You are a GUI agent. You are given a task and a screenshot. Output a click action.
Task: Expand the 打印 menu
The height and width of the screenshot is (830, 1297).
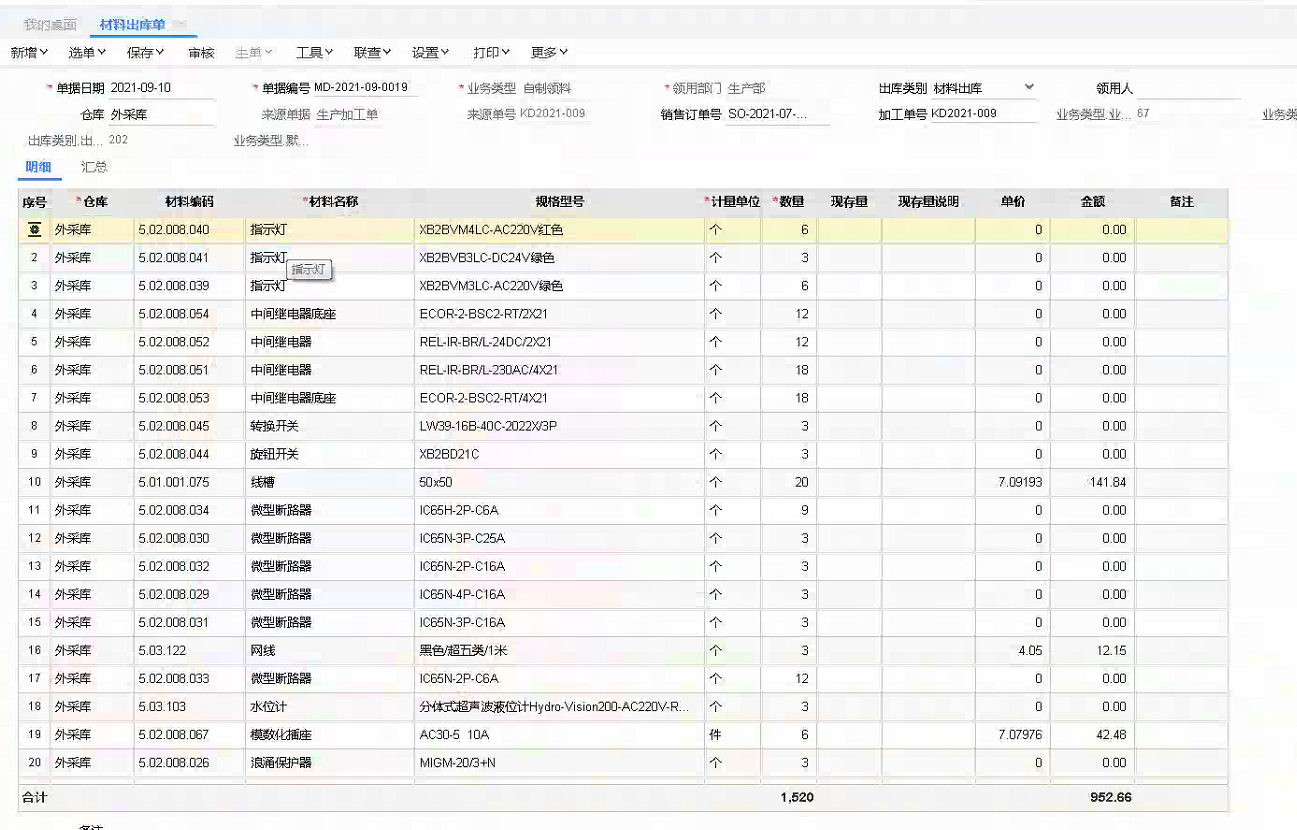(x=492, y=53)
